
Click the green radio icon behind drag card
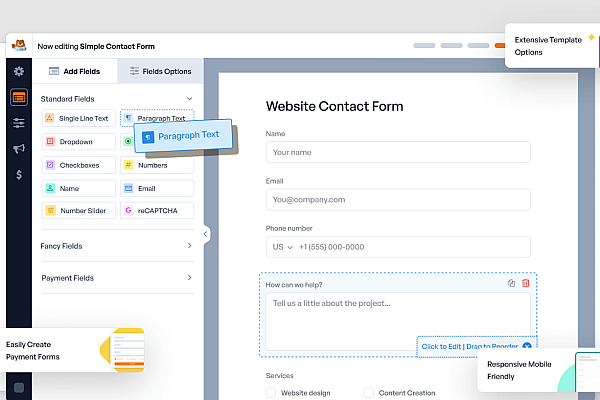(x=128, y=142)
